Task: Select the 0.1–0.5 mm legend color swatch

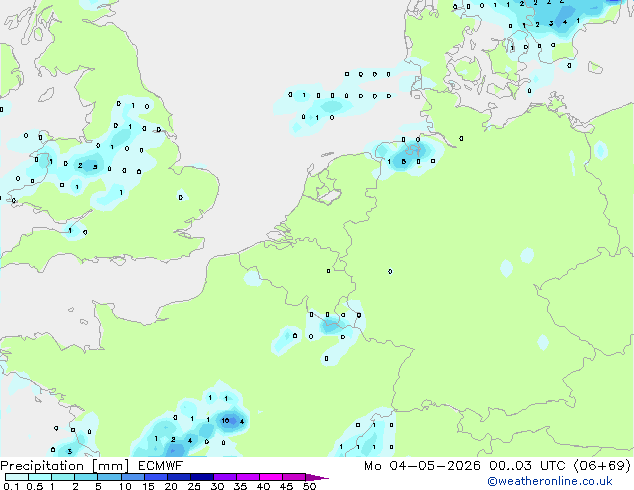Action: click(17, 477)
